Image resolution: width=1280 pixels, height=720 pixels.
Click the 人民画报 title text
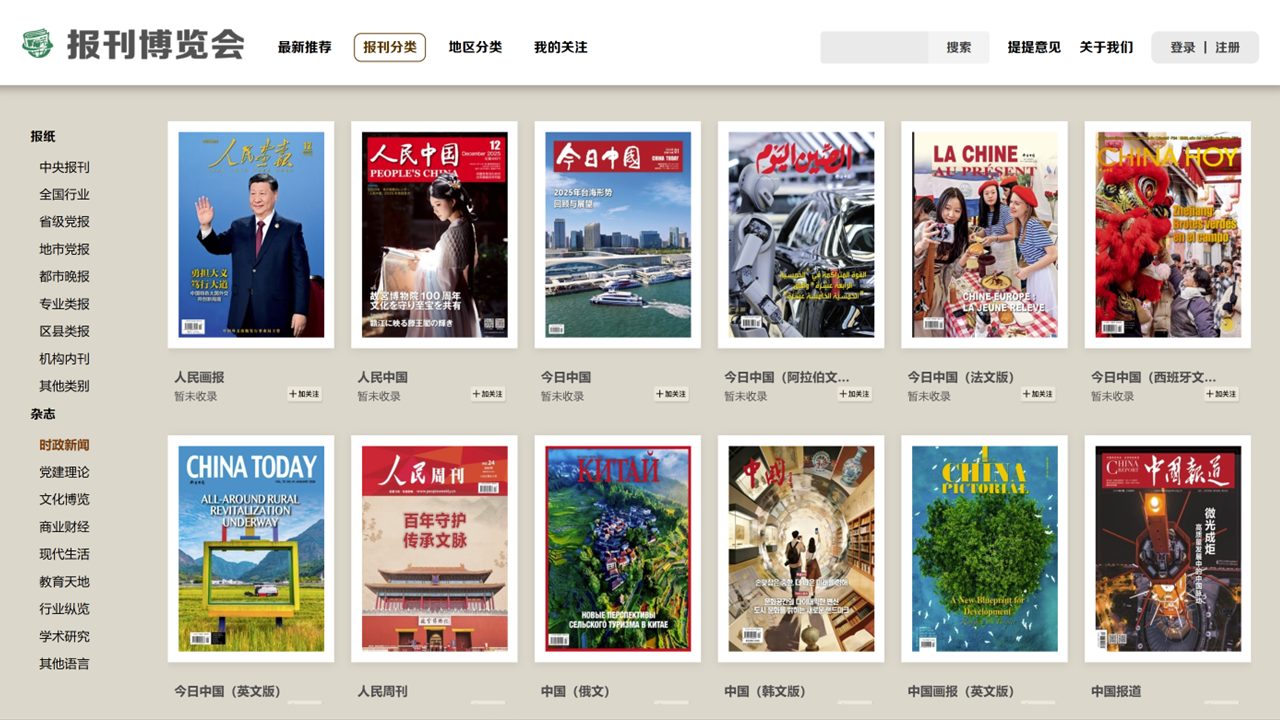click(x=199, y=377)
